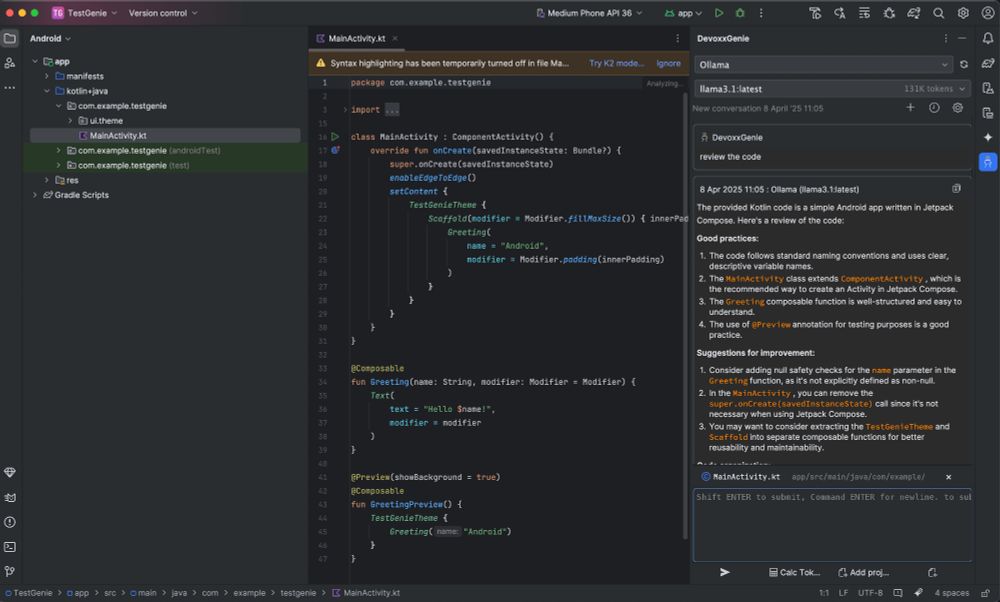The image size is (1000, 602).
Task: Open the Git version control tool window
Action: click(10, 571)
